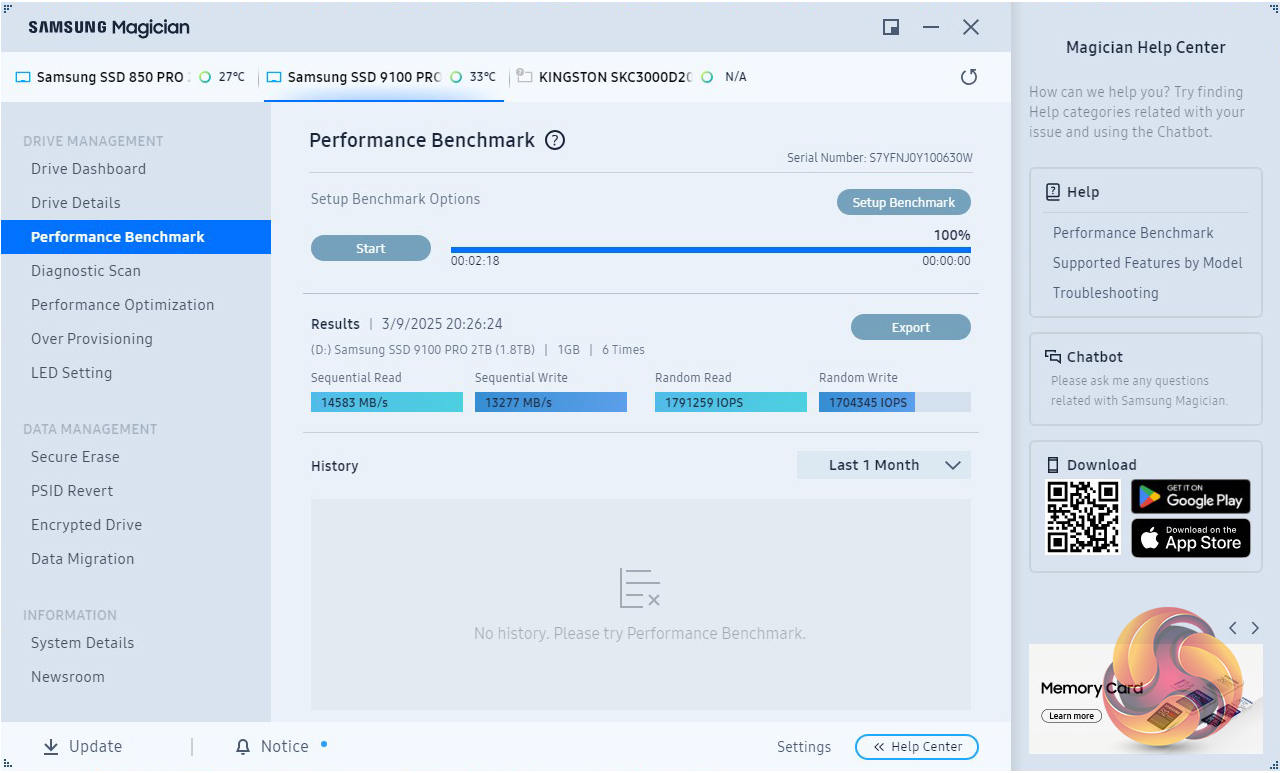The width and height of the screenshot is (1282, 773).
Task: Open the Google Play badge
Action: [x=1190, y=496]
